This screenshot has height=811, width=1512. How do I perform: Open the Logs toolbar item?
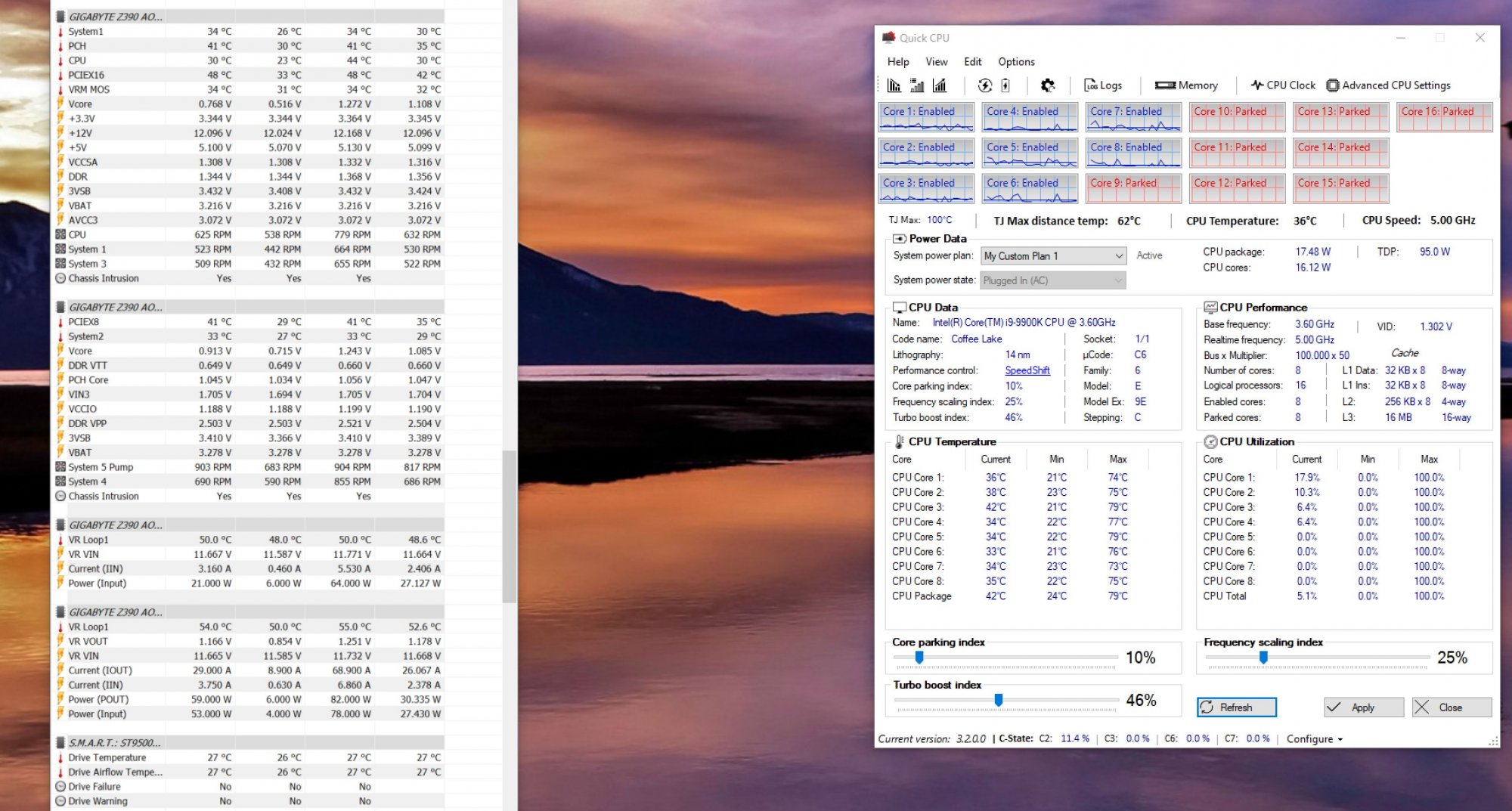(1103, 85)
